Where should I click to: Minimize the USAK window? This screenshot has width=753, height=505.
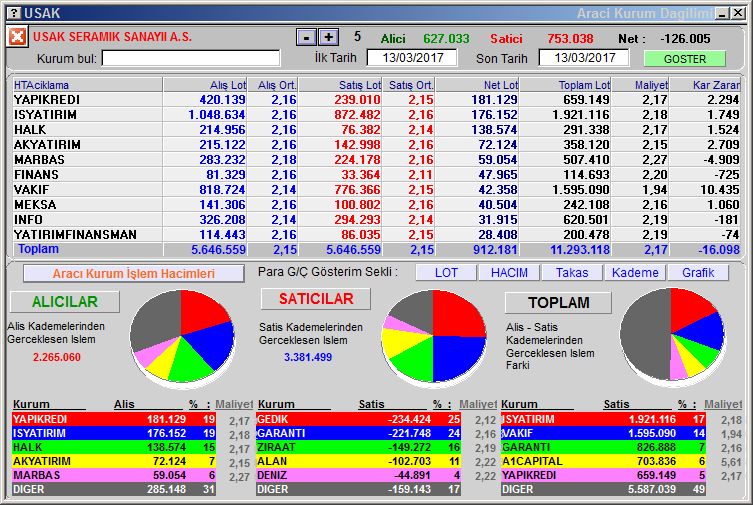point(722,13)
